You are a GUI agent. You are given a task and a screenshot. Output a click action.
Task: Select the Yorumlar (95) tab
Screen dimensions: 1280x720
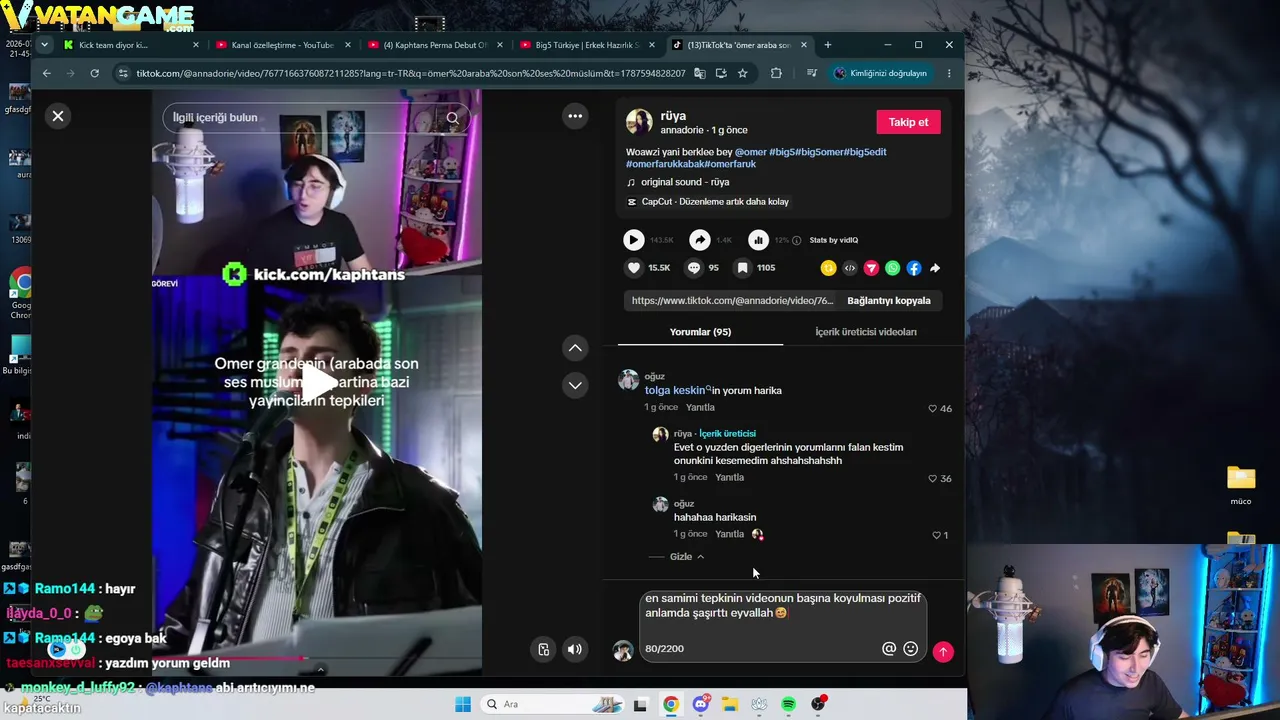point(700,332)
